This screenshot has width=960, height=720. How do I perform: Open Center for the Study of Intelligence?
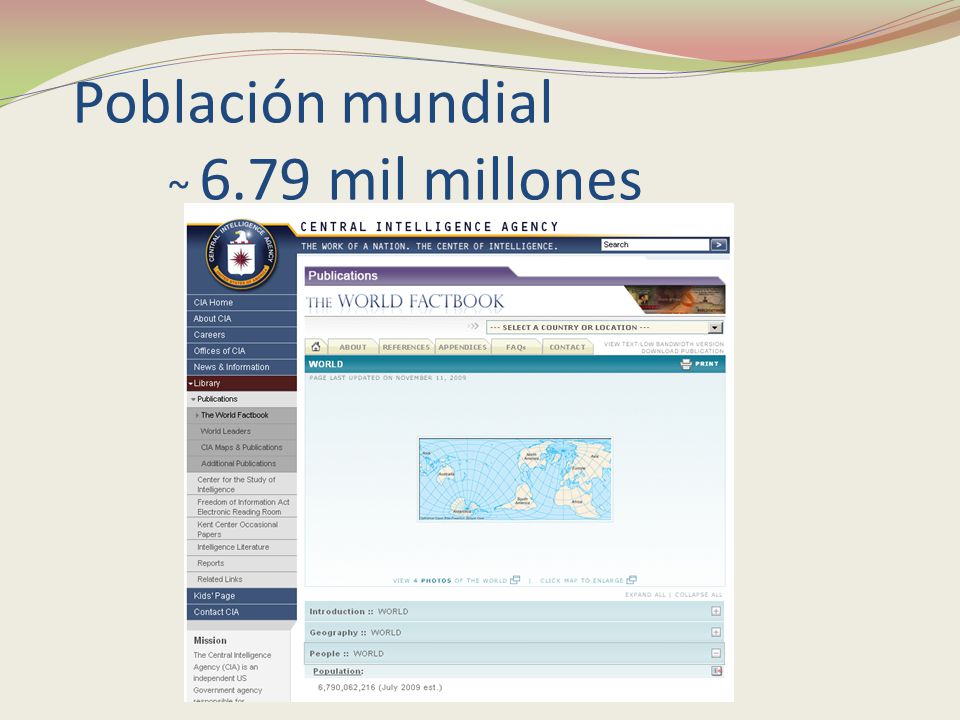(x=241, y=484)
